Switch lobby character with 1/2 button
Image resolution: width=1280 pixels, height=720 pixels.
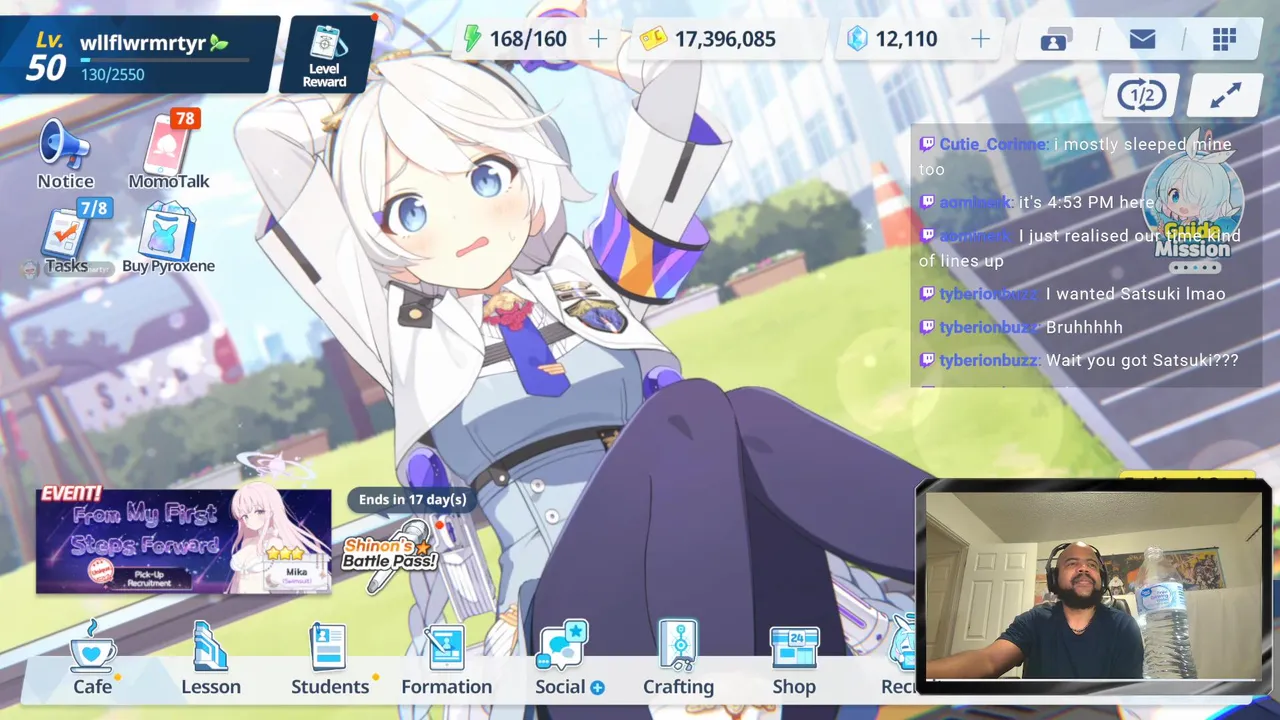pos(1142,96)
